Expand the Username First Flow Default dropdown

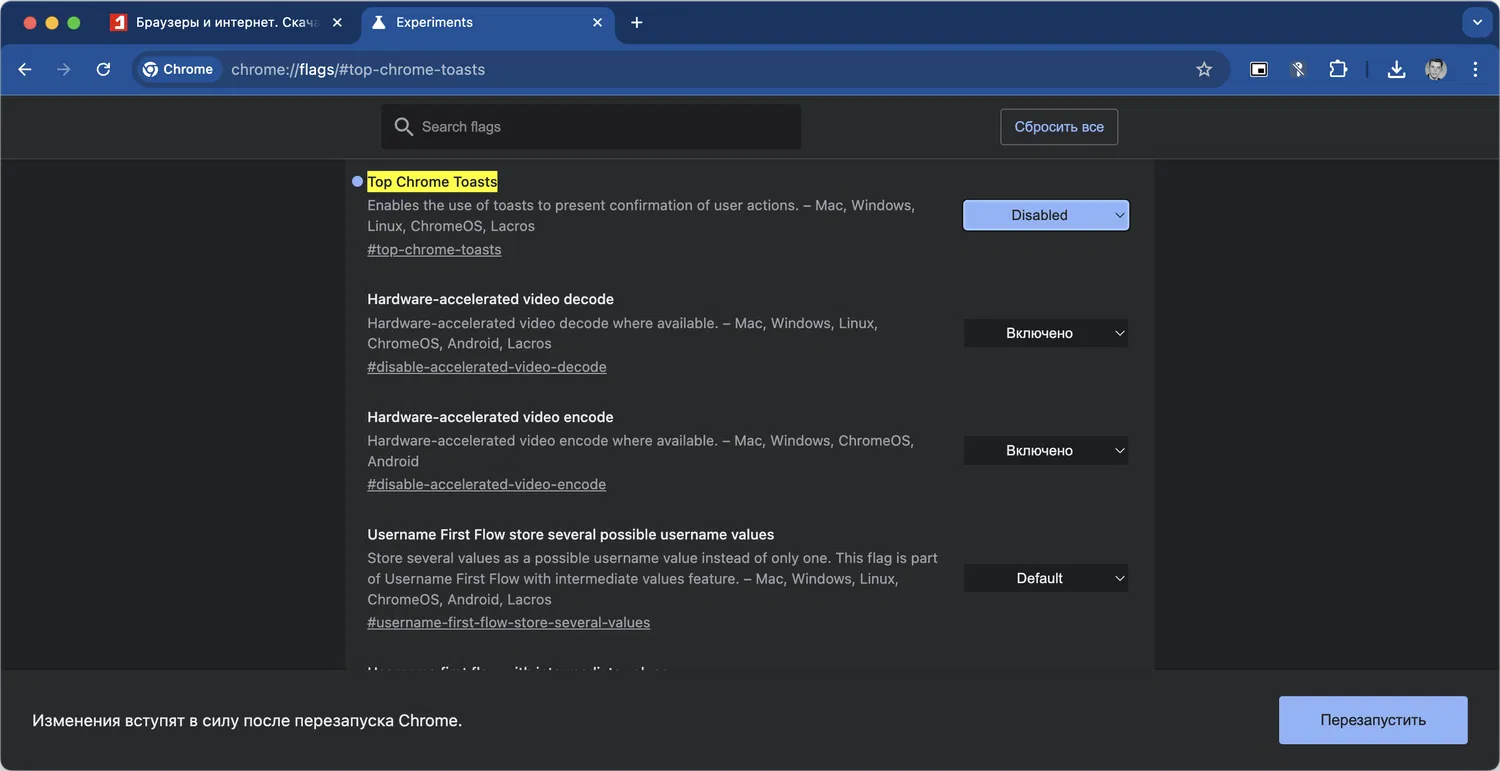click(x=1045, y=578)
